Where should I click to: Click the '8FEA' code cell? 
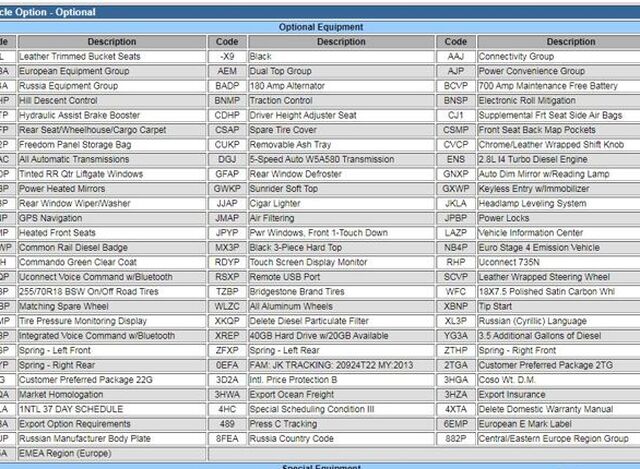point(227,438)
